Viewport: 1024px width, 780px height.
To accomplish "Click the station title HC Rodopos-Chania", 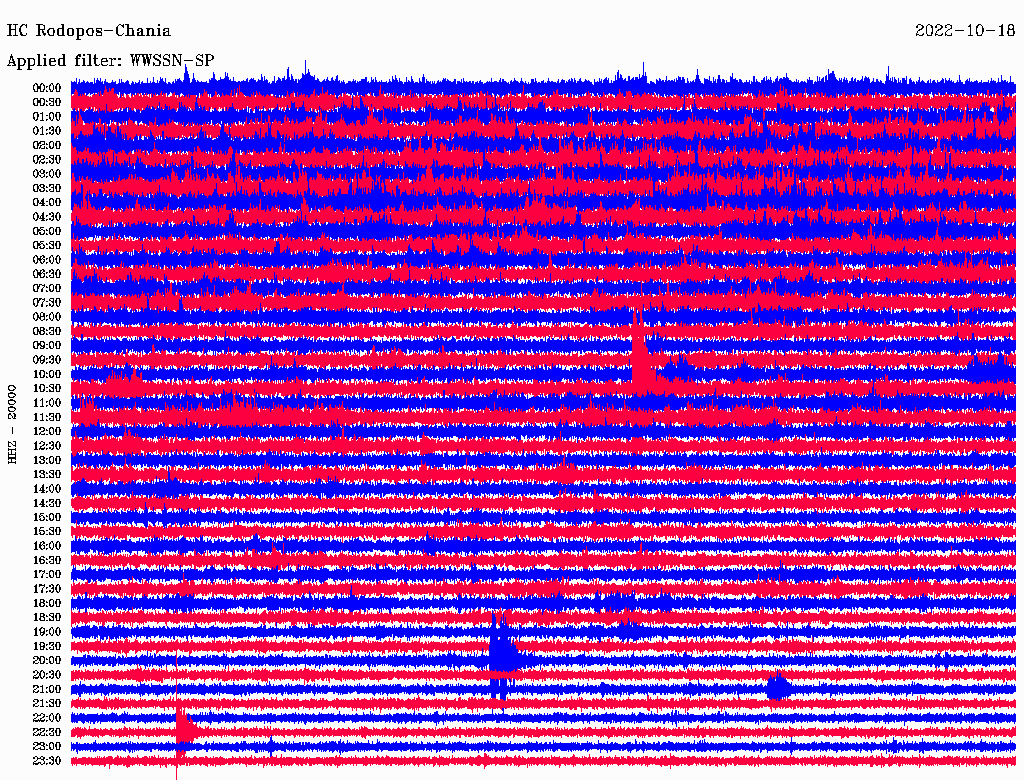I will (x=89, y=31).
